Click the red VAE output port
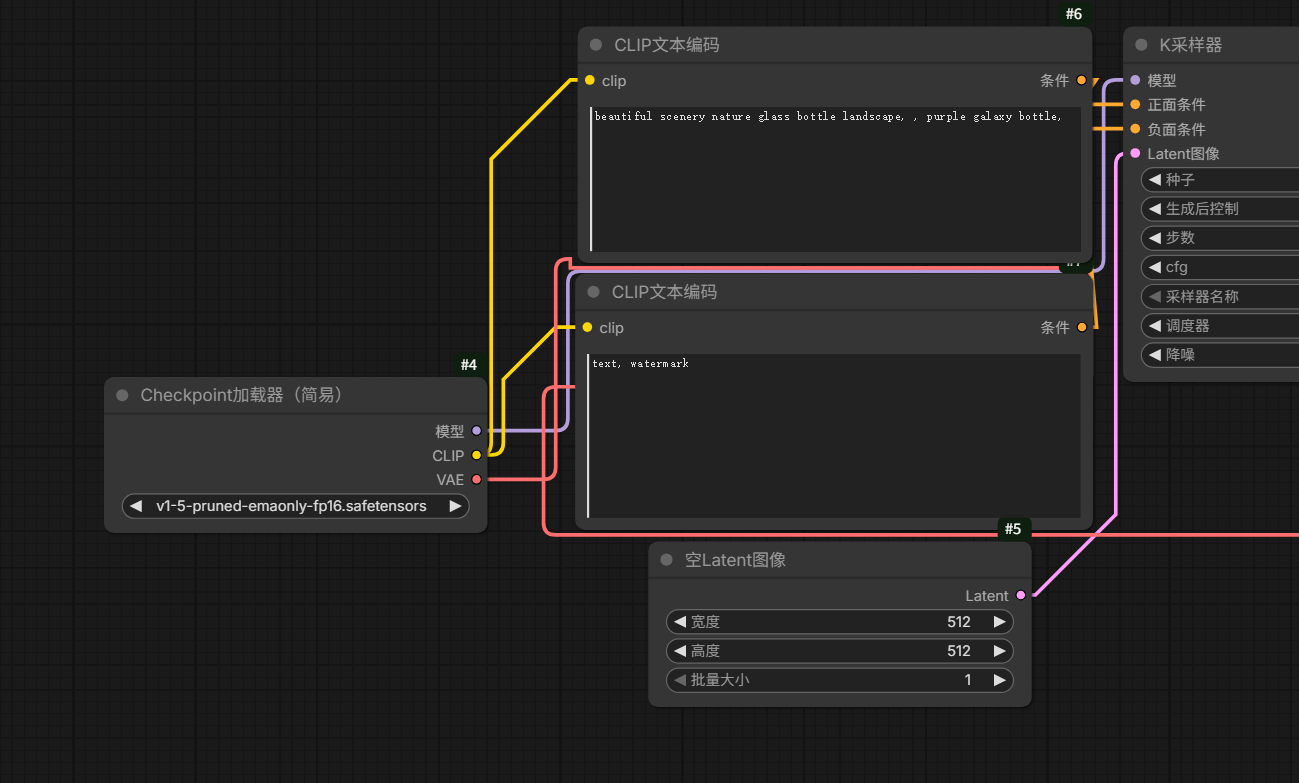 click(x=476, y=480)
